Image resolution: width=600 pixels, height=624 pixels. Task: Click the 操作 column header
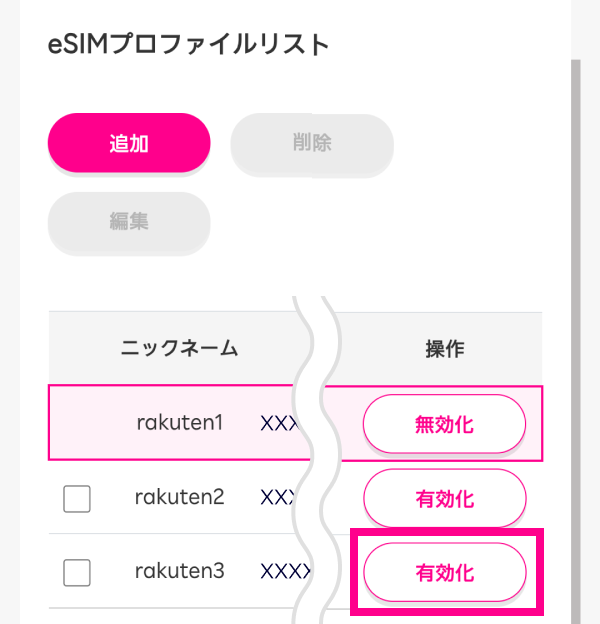point(444,349)
